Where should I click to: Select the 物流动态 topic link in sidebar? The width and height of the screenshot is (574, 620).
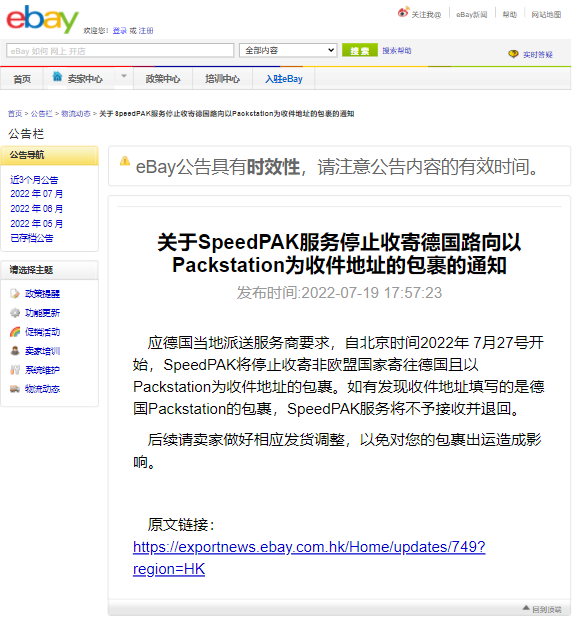click(43, 389)
